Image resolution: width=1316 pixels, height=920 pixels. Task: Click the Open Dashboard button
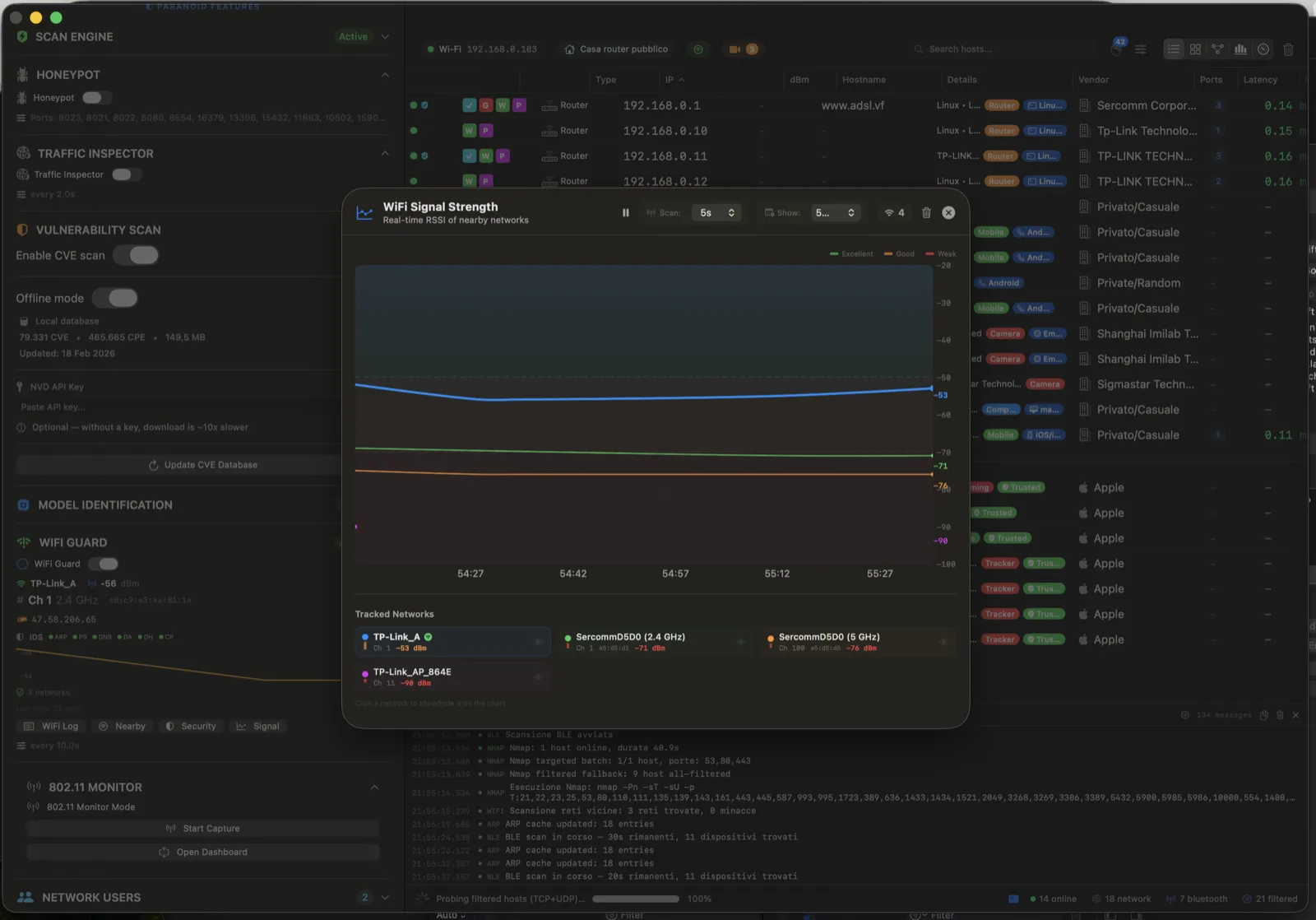pos(203,853)
